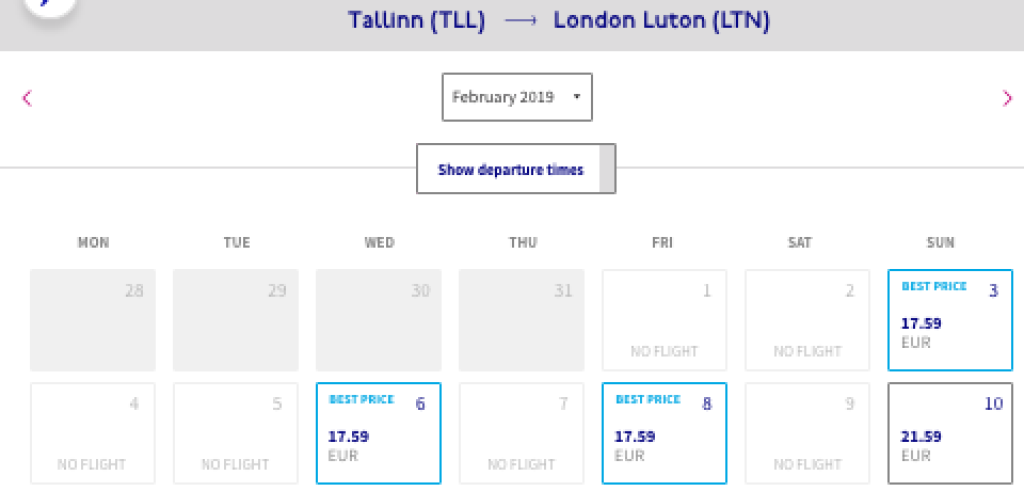1024x491 pixels.
Task: Pick February 10 flight at 21.59 EUR
Action: point(950,433)
